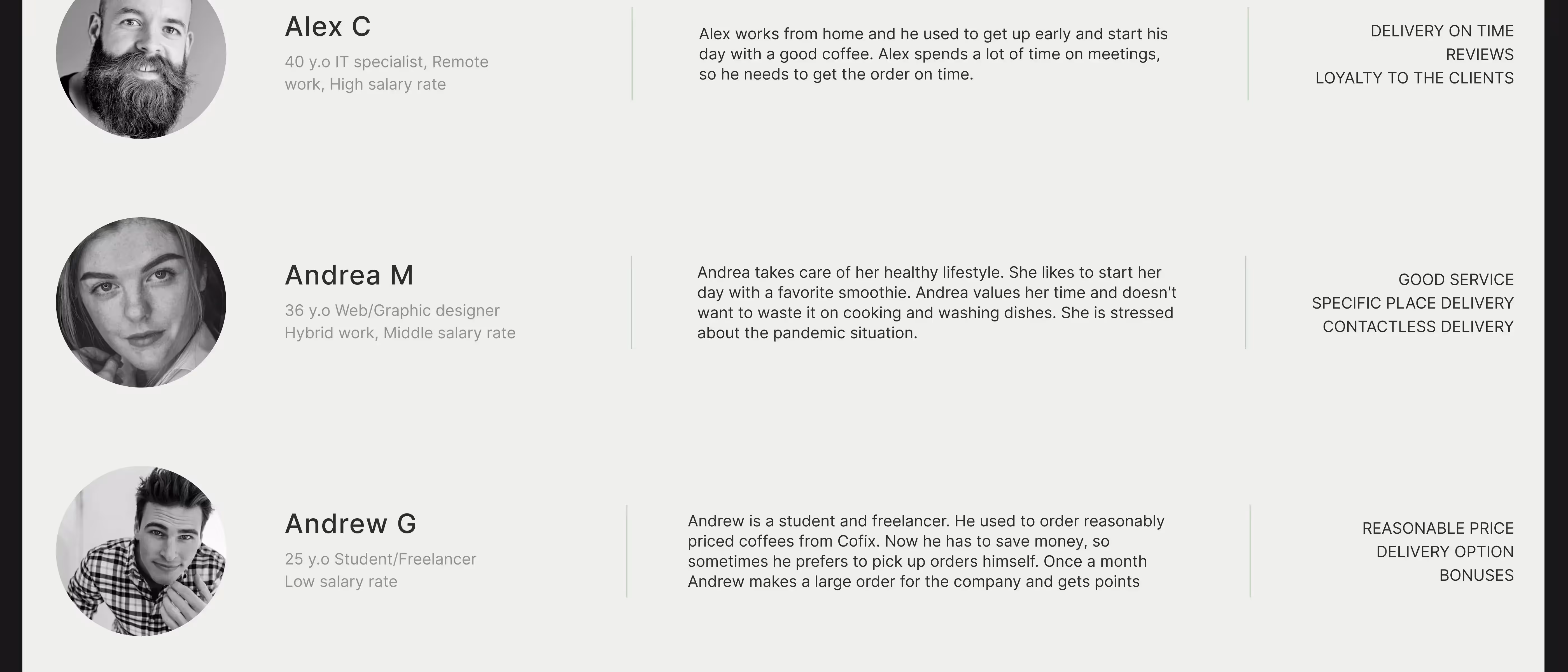Screen dimensions: 1568x672
Task: Click Alex's work-from-home description paragraph
Action: point(933,54)
